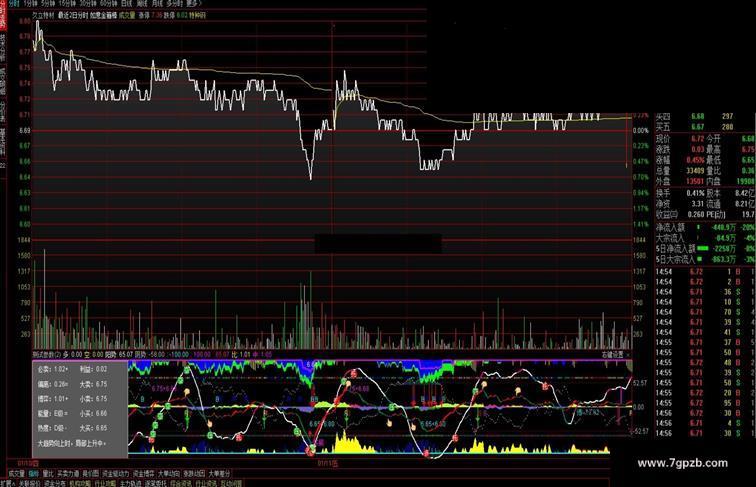Viewport: 756px width, 487px height.
Task: Expand the 更多 periods menu
Action: (194, 3)
